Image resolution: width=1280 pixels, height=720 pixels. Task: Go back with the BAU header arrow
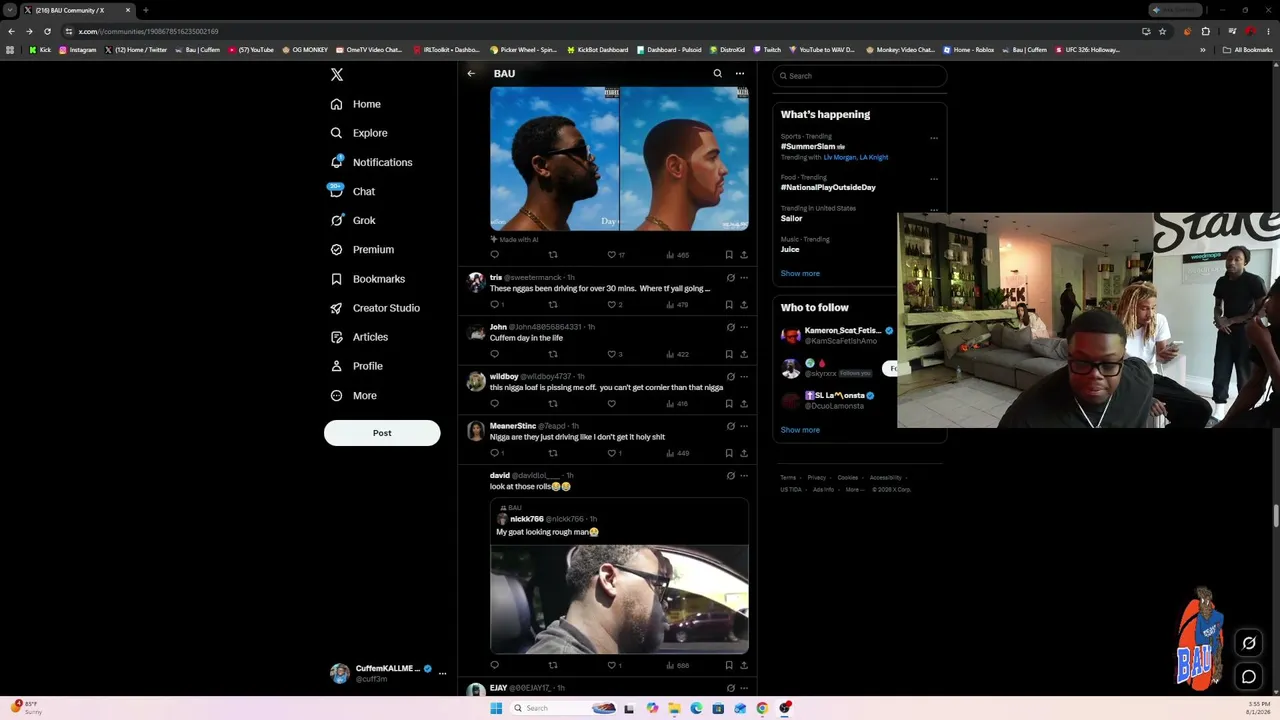click(x=471, y=73)
